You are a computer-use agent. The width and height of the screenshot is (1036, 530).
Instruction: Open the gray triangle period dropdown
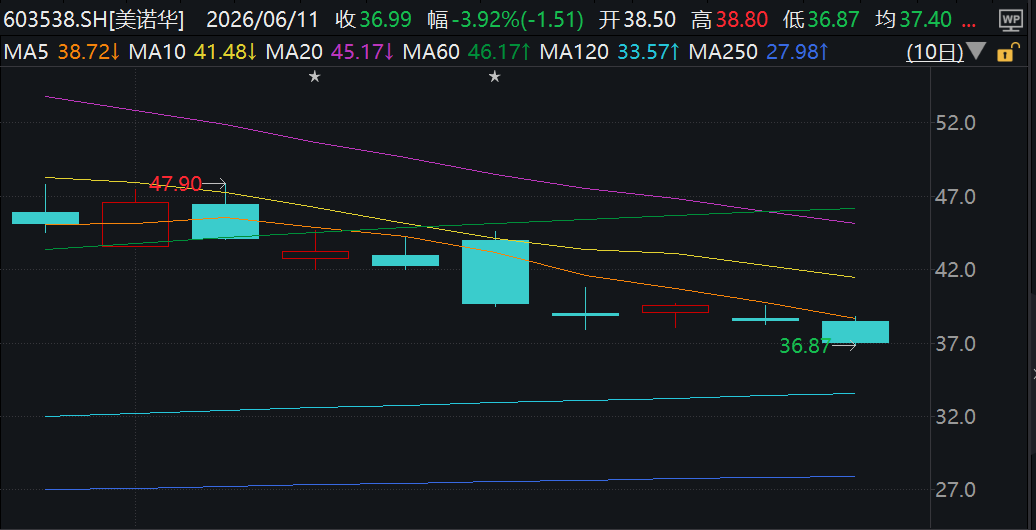click(976, 51)
